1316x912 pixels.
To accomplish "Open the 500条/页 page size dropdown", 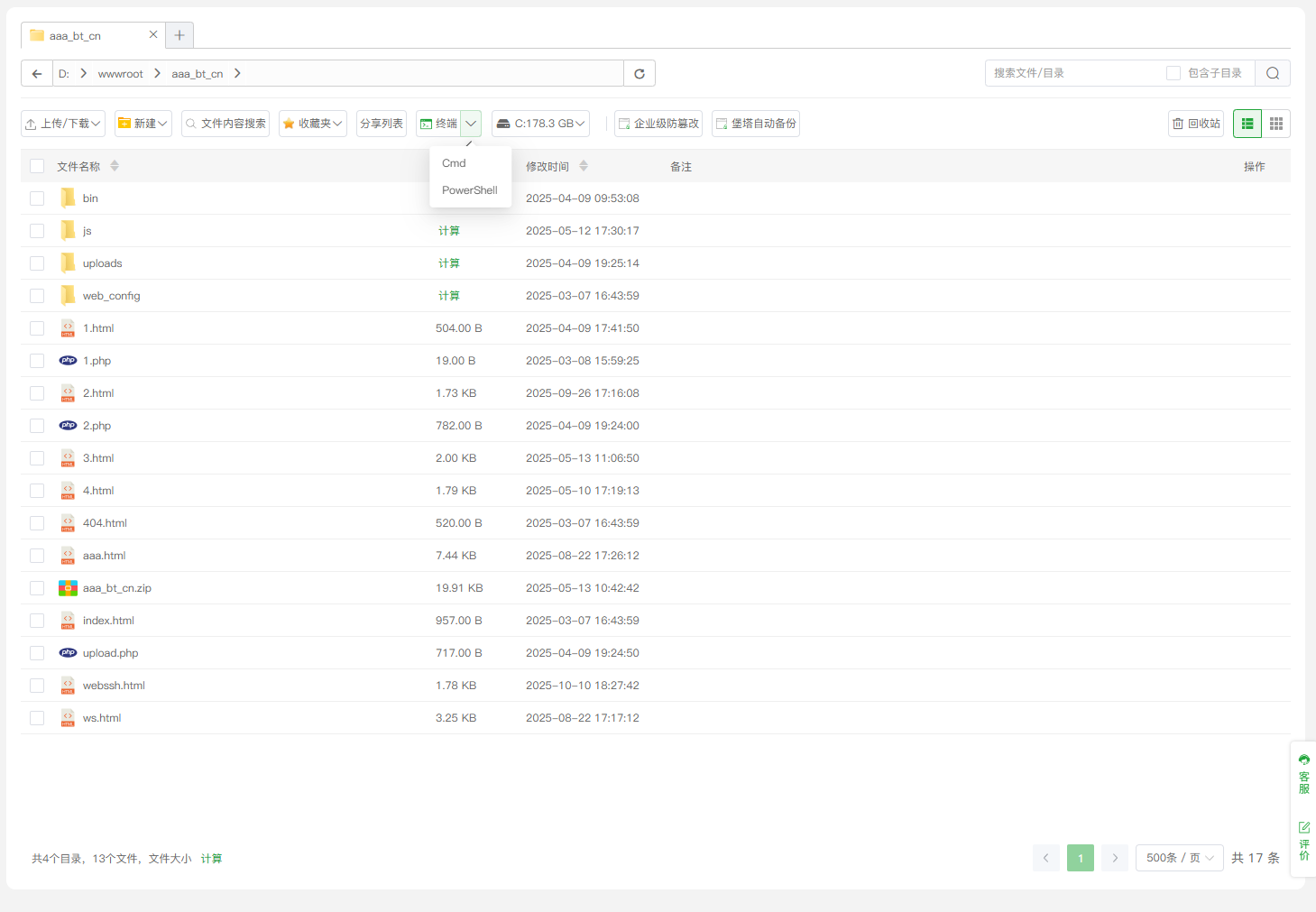I will (1179, 858).
